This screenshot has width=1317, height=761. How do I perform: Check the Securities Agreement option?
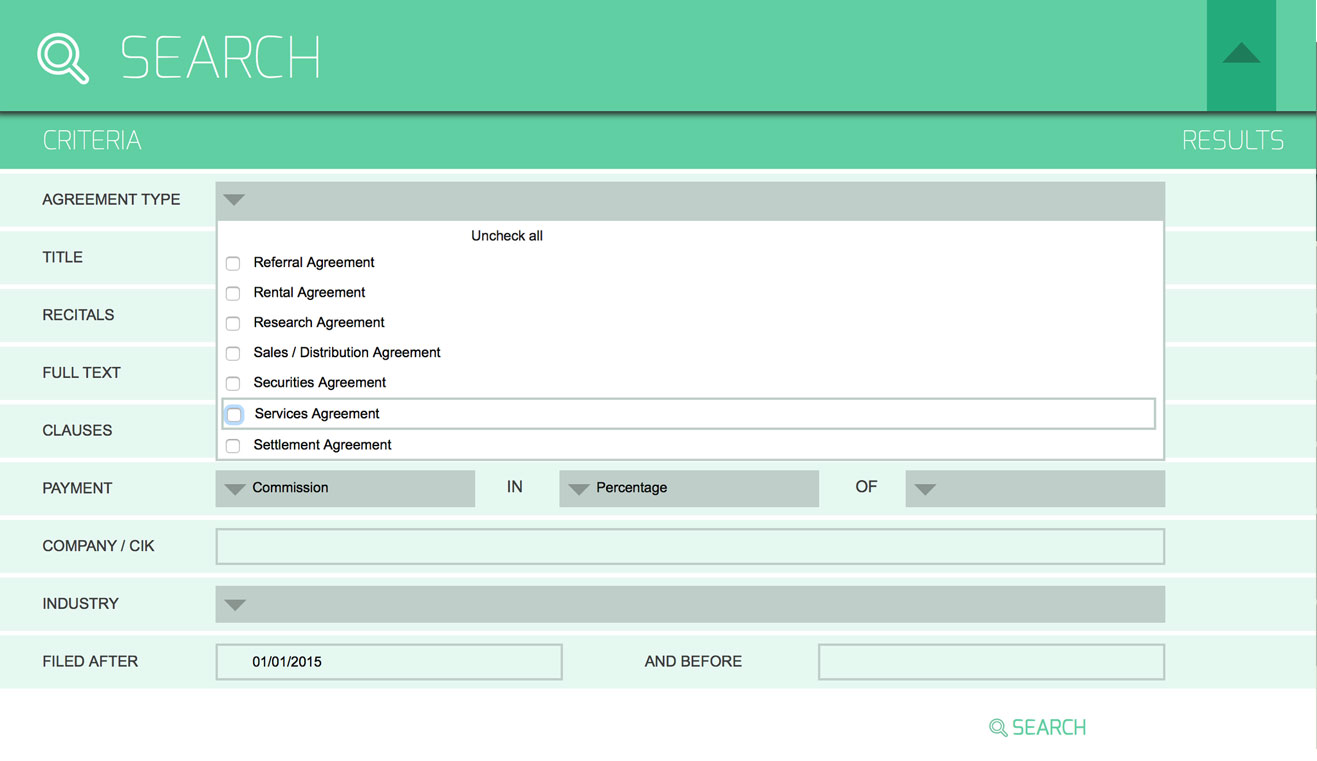233,384
